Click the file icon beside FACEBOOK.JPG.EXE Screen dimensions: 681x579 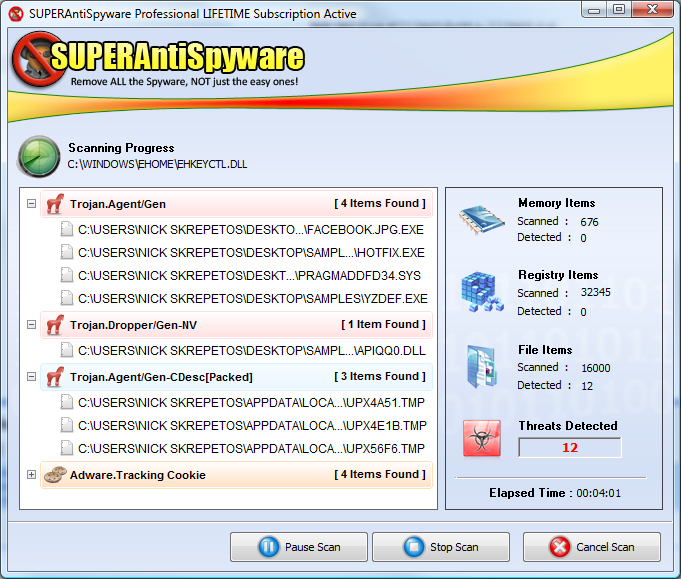click(67, 229)
